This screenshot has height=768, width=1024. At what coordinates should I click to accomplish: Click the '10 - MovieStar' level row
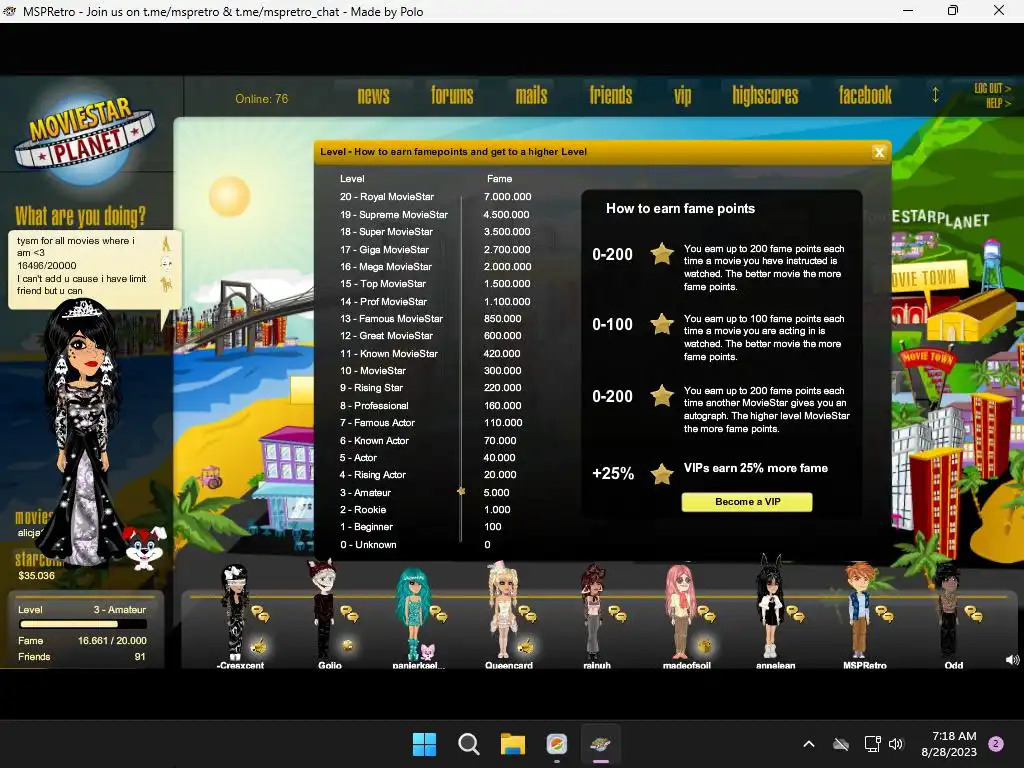point(372,370)
